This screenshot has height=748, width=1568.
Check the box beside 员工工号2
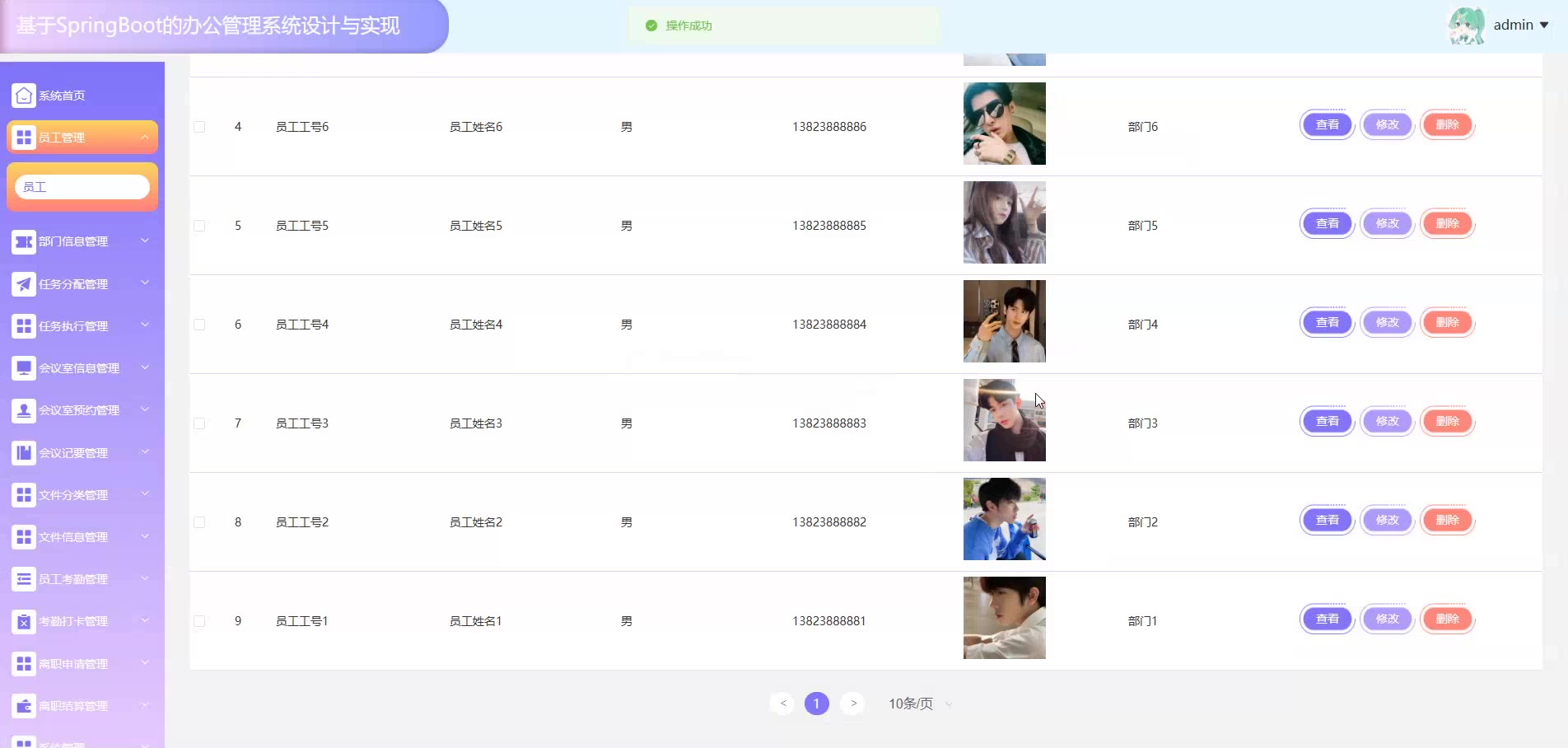click(199, 522)
